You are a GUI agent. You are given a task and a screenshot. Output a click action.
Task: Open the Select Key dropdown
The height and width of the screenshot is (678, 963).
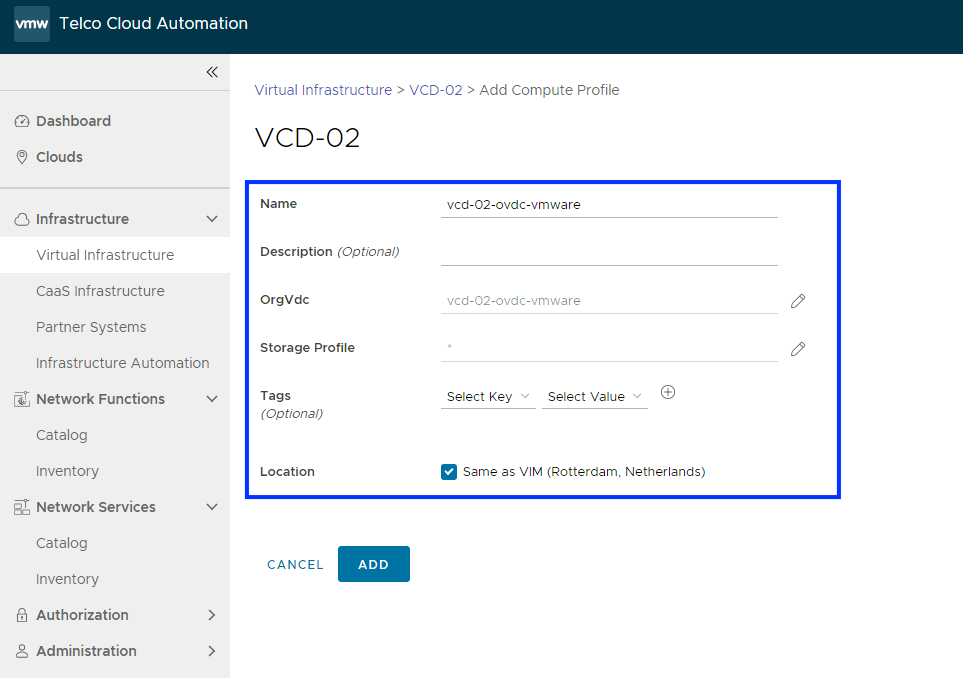[x=488, y=397]
